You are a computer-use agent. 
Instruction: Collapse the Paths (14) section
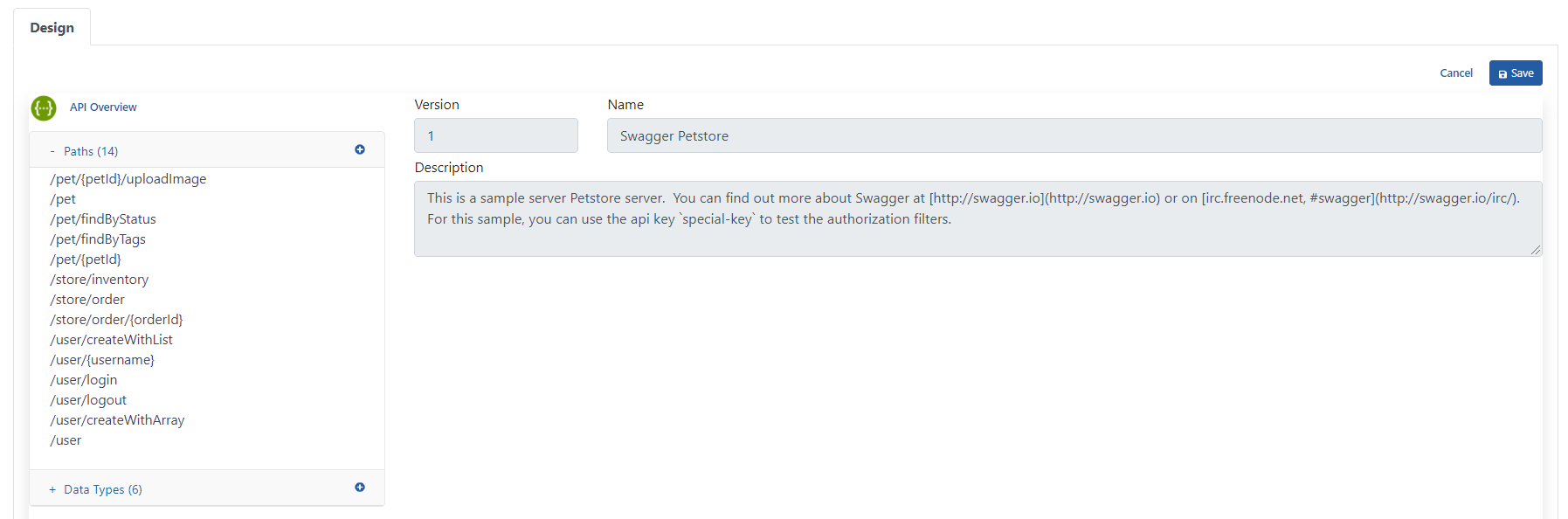(84, 151)
